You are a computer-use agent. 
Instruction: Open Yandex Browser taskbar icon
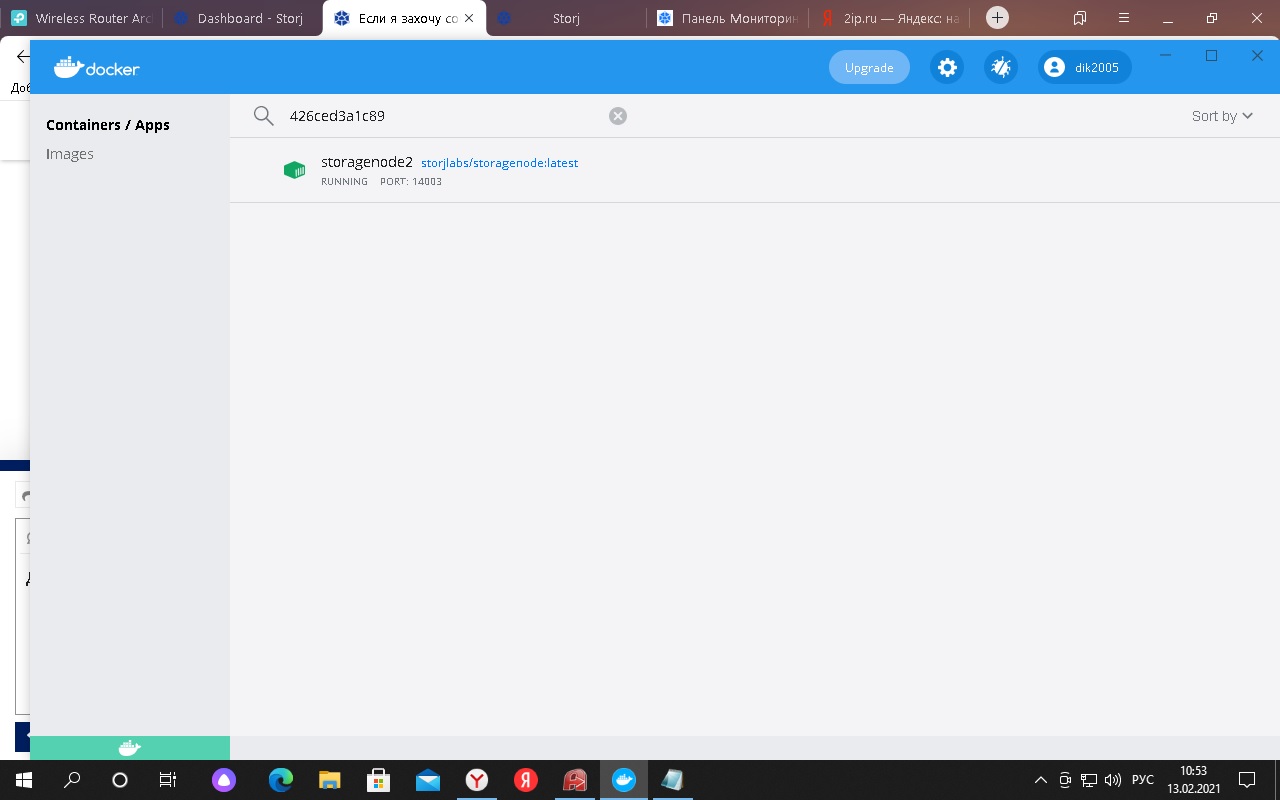coord(477,780)
